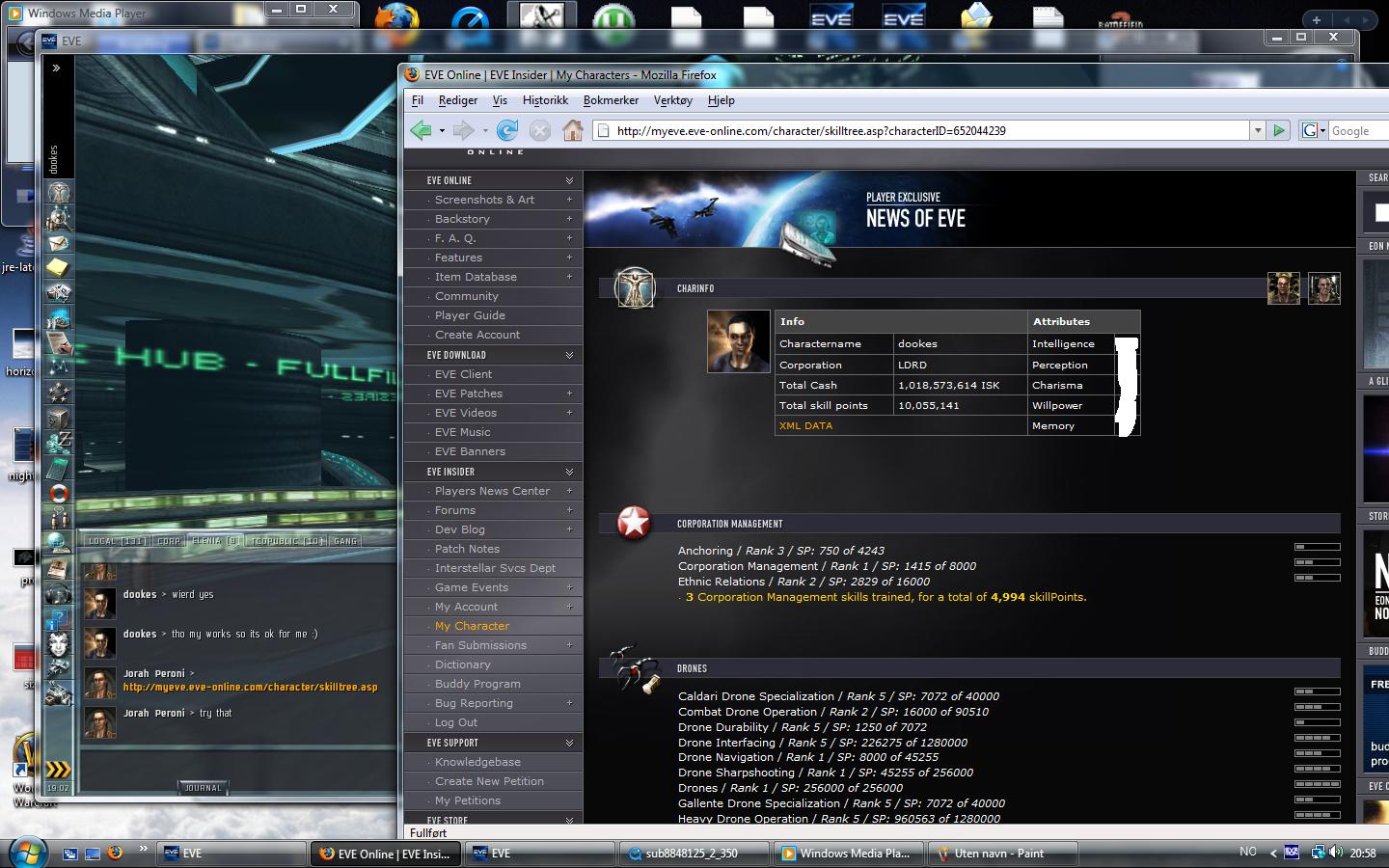Open the back-history dropdown arrow
The width and height of the screenshot is (1389, 868).
click(x=442, y=130)
